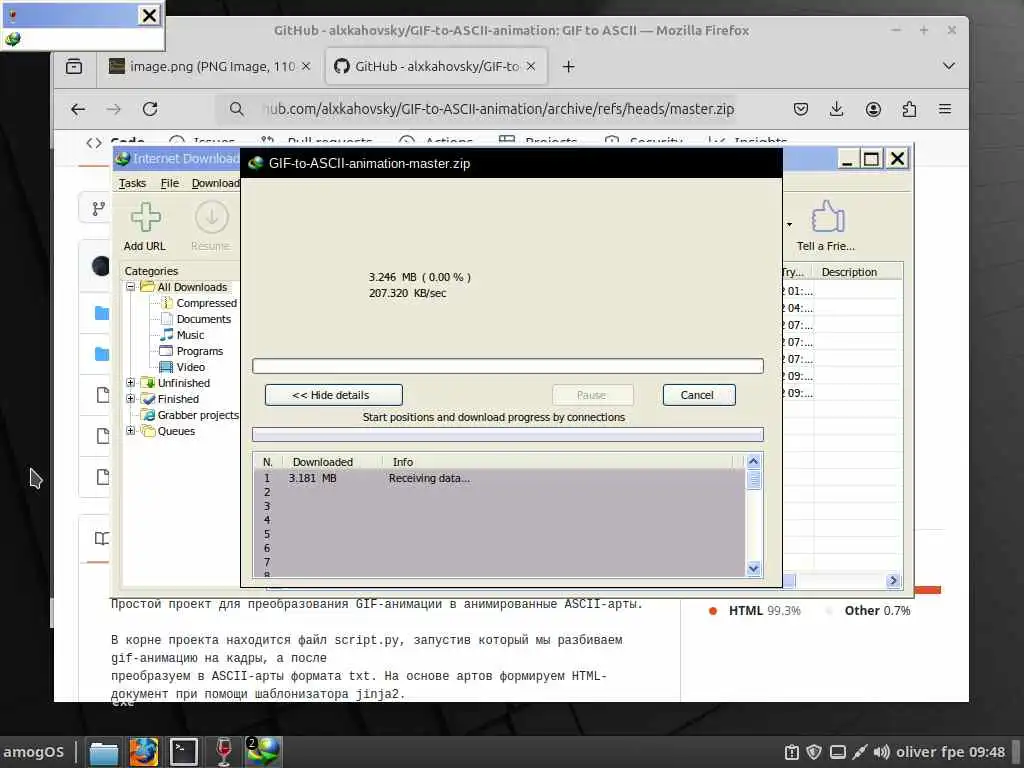The height and width of the screenshot is (768, 1024).
Task: Click the Pause button
Action: pos(592,395)
